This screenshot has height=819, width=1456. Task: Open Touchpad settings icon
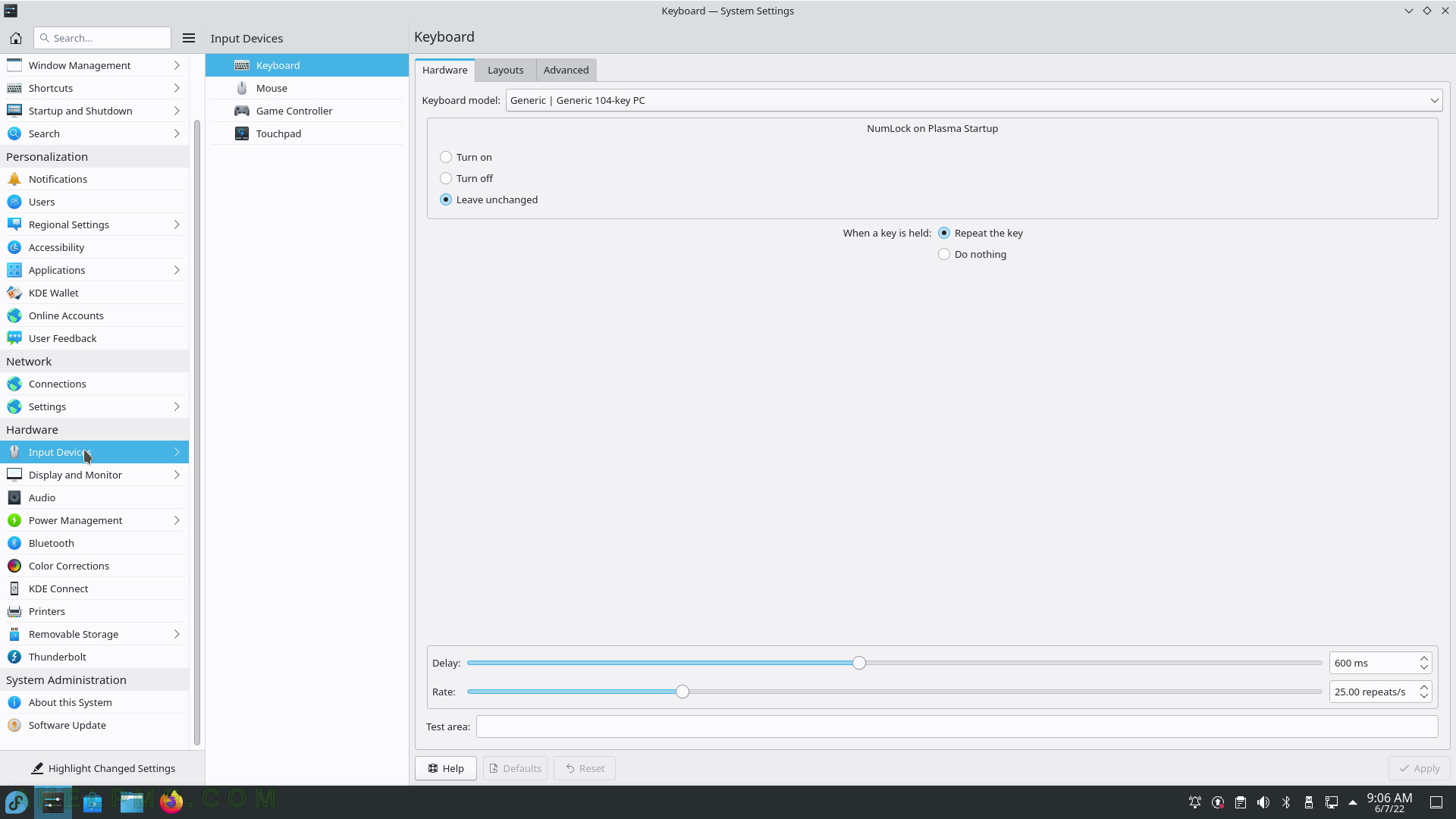click(x=242, y=133)
